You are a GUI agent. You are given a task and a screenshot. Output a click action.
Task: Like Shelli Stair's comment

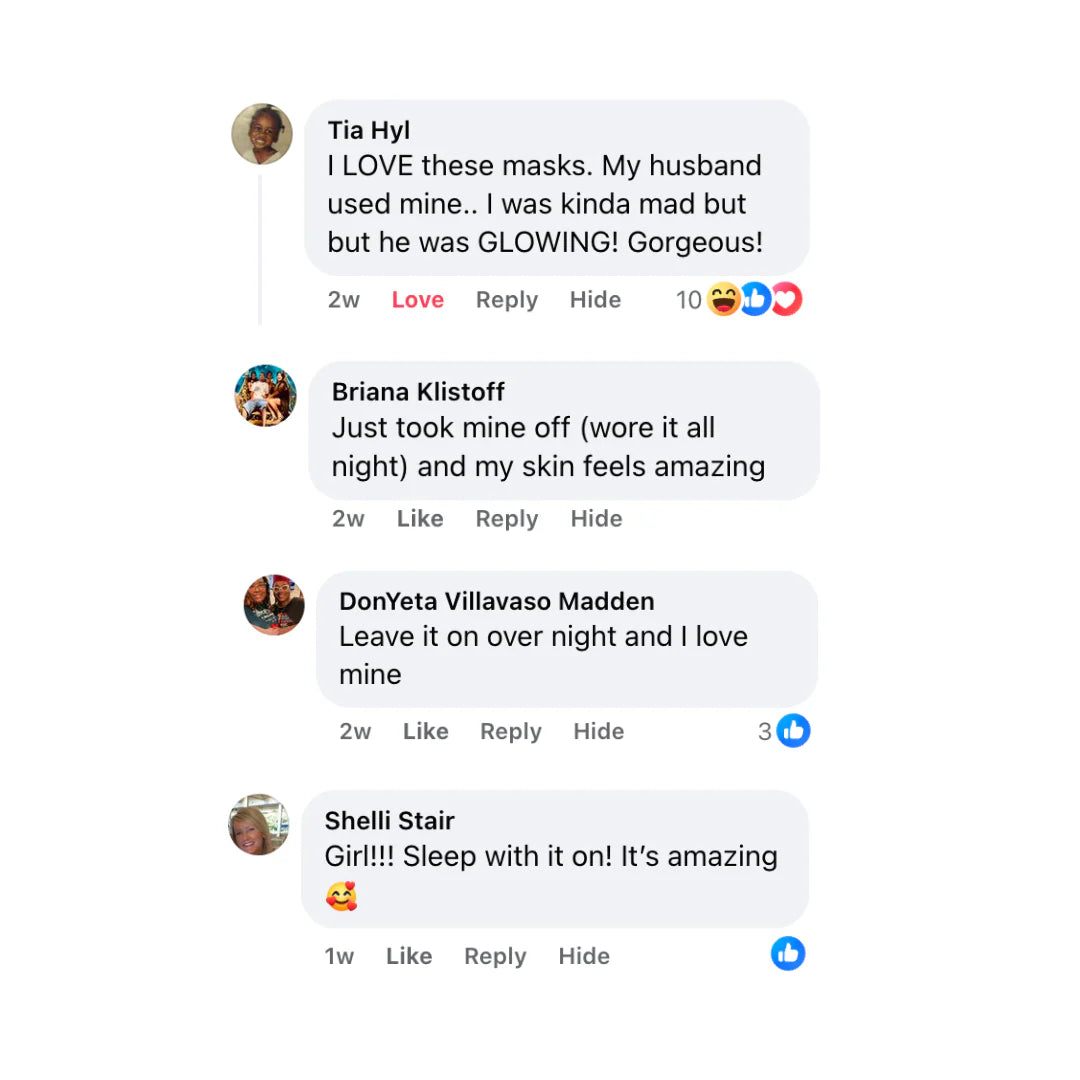(x=408, y=956)
